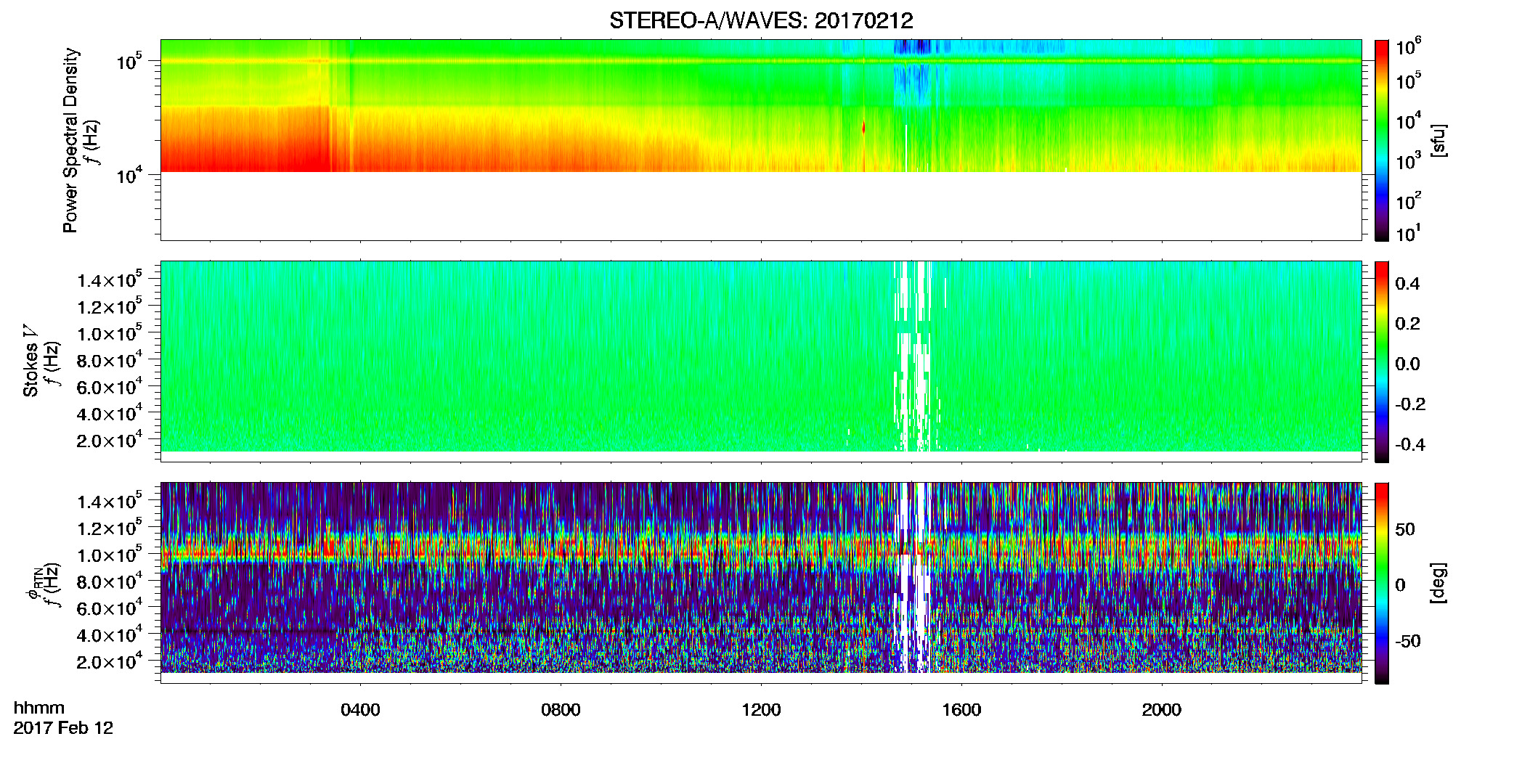Click the 1600 time tick label
Viewport: 1522px width, 784px height.
point(961,710)
